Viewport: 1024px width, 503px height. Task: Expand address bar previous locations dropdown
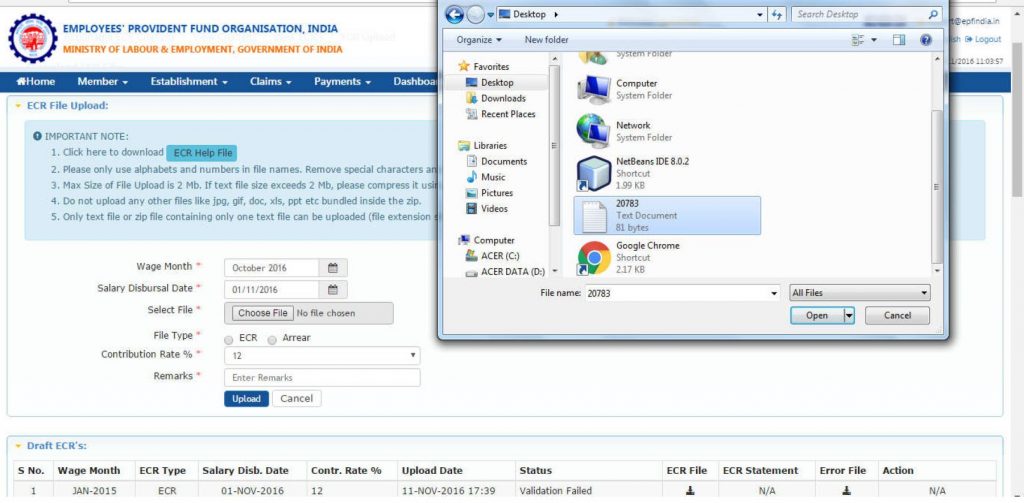click(x=760, y=14)
